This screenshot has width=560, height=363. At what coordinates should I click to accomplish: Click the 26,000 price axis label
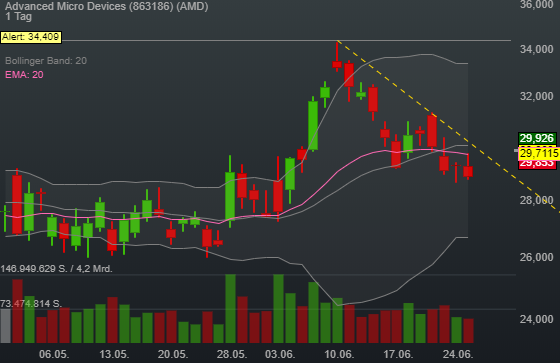(536, 257)
